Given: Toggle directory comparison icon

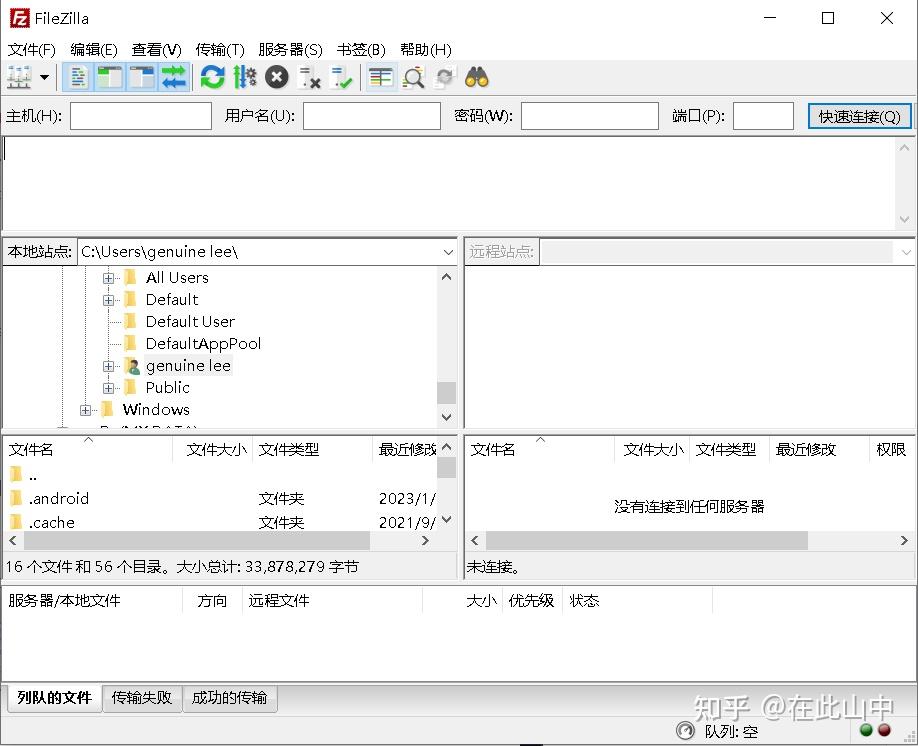Looking at the screenshot, I should coord(413,77).
